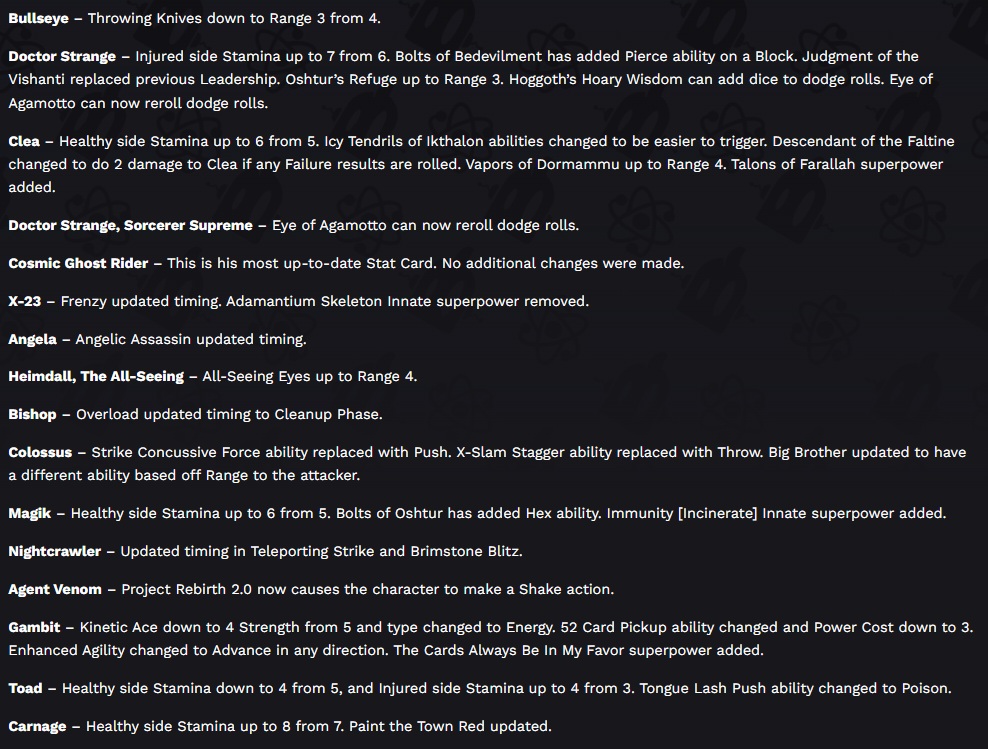Click Doctor Strange, Sorcerer Supreme heading
988x749 pixels.
click(130, 226)
